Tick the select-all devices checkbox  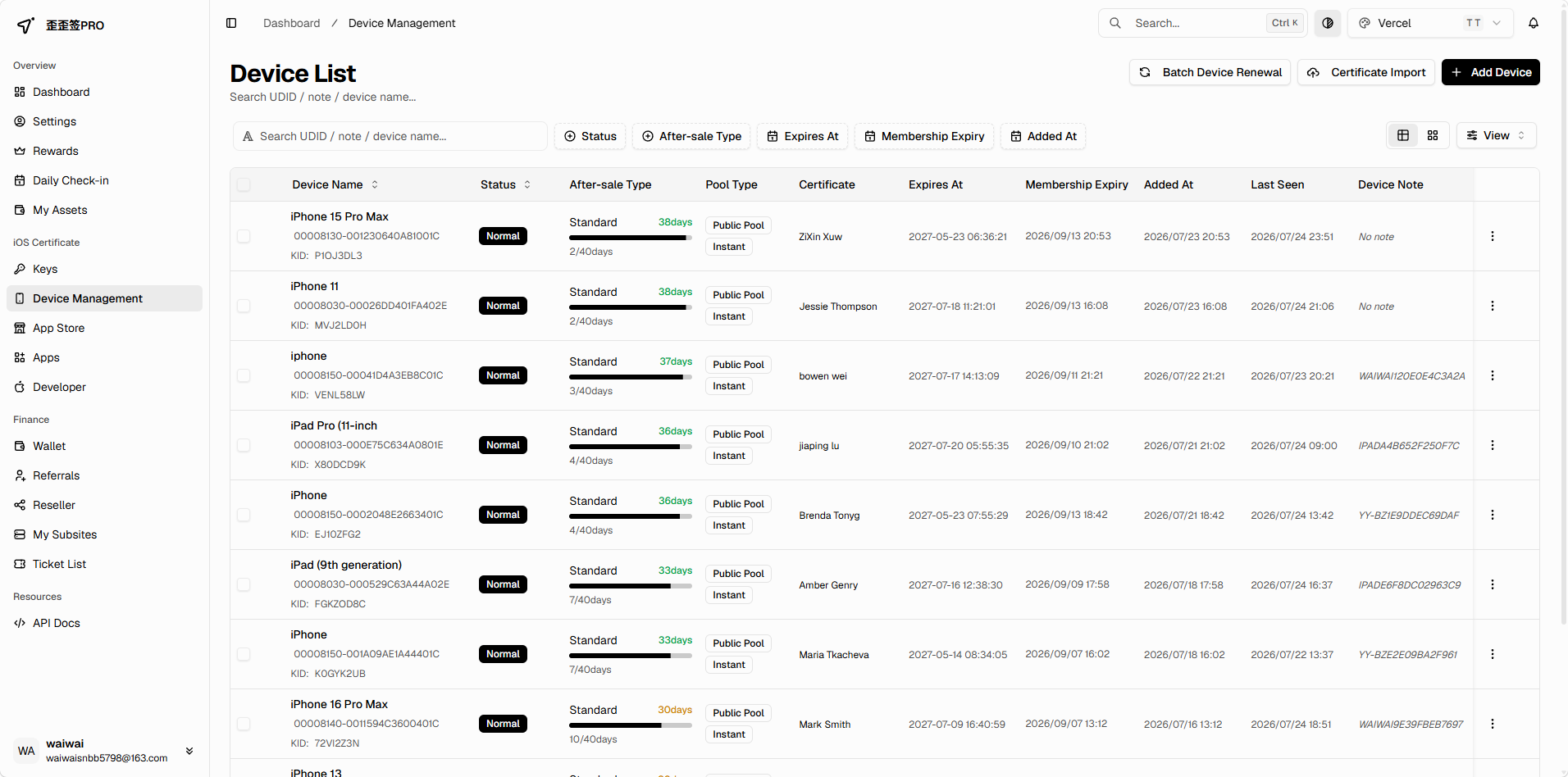(x=244, y=184)
